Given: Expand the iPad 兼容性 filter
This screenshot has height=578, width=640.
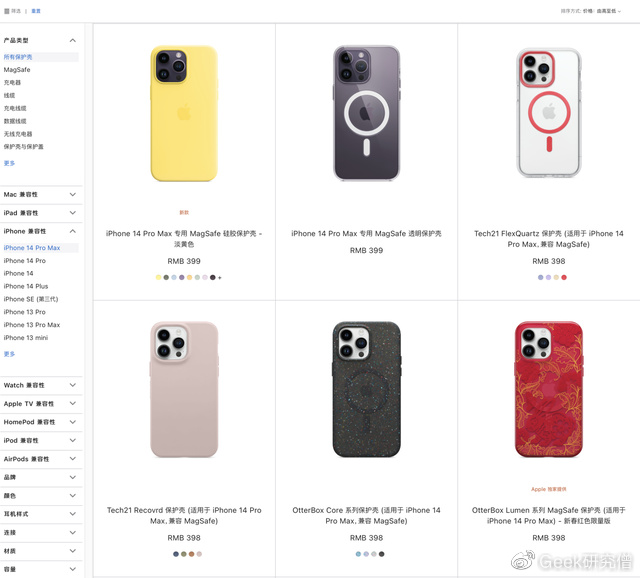Looking at the screenshot, I should pyautogui.click(x=73, y=213).
